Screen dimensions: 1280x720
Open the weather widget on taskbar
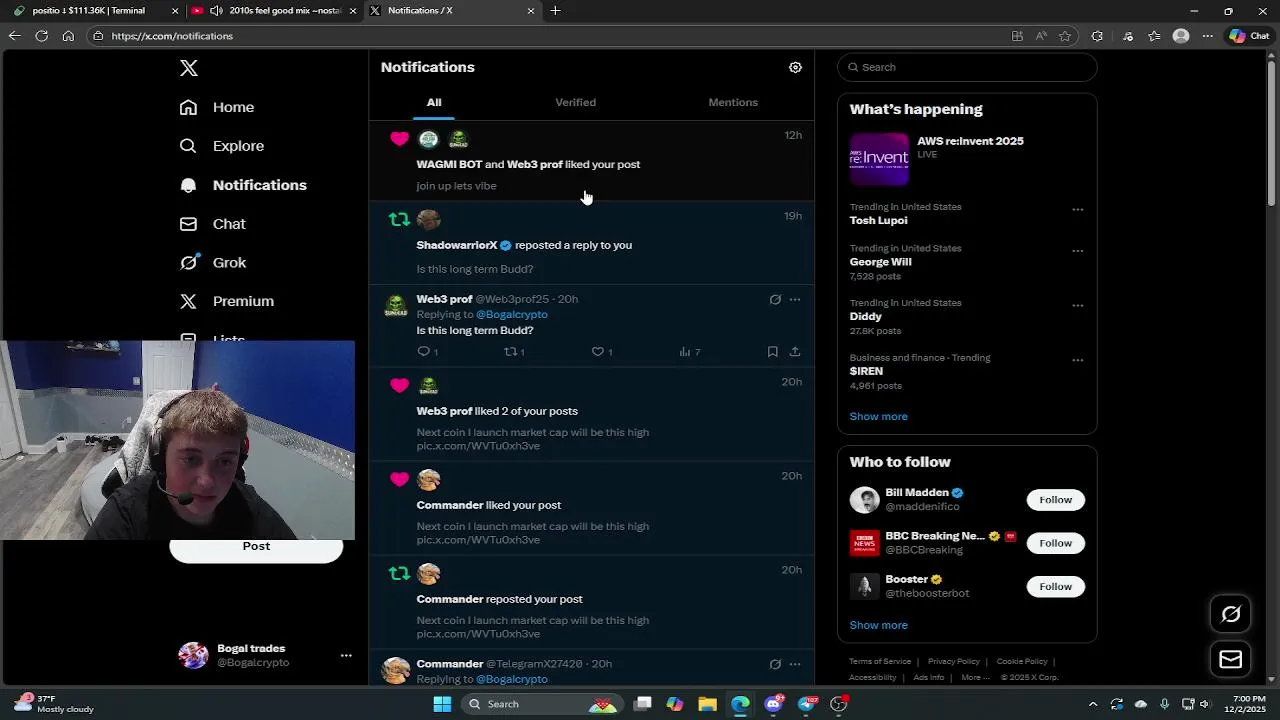pos(55,704)
